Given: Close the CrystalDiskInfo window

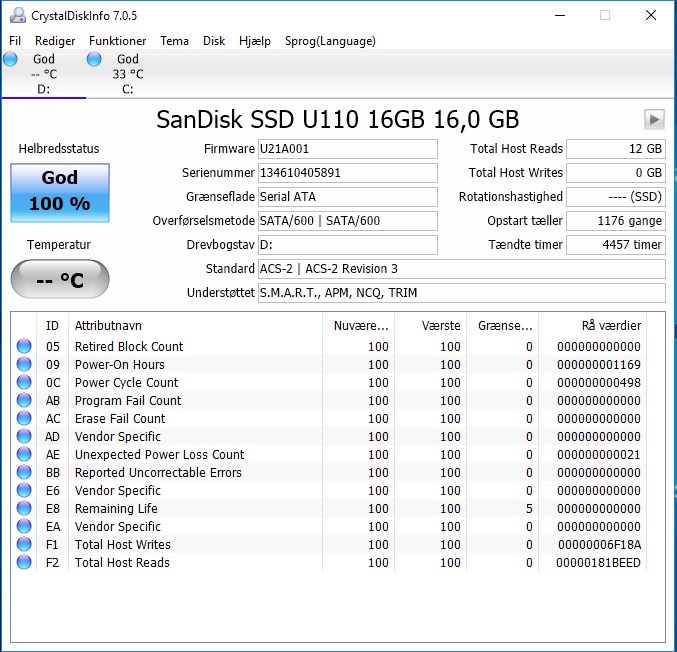Looking at the screenshot, I should coord(651,16).
